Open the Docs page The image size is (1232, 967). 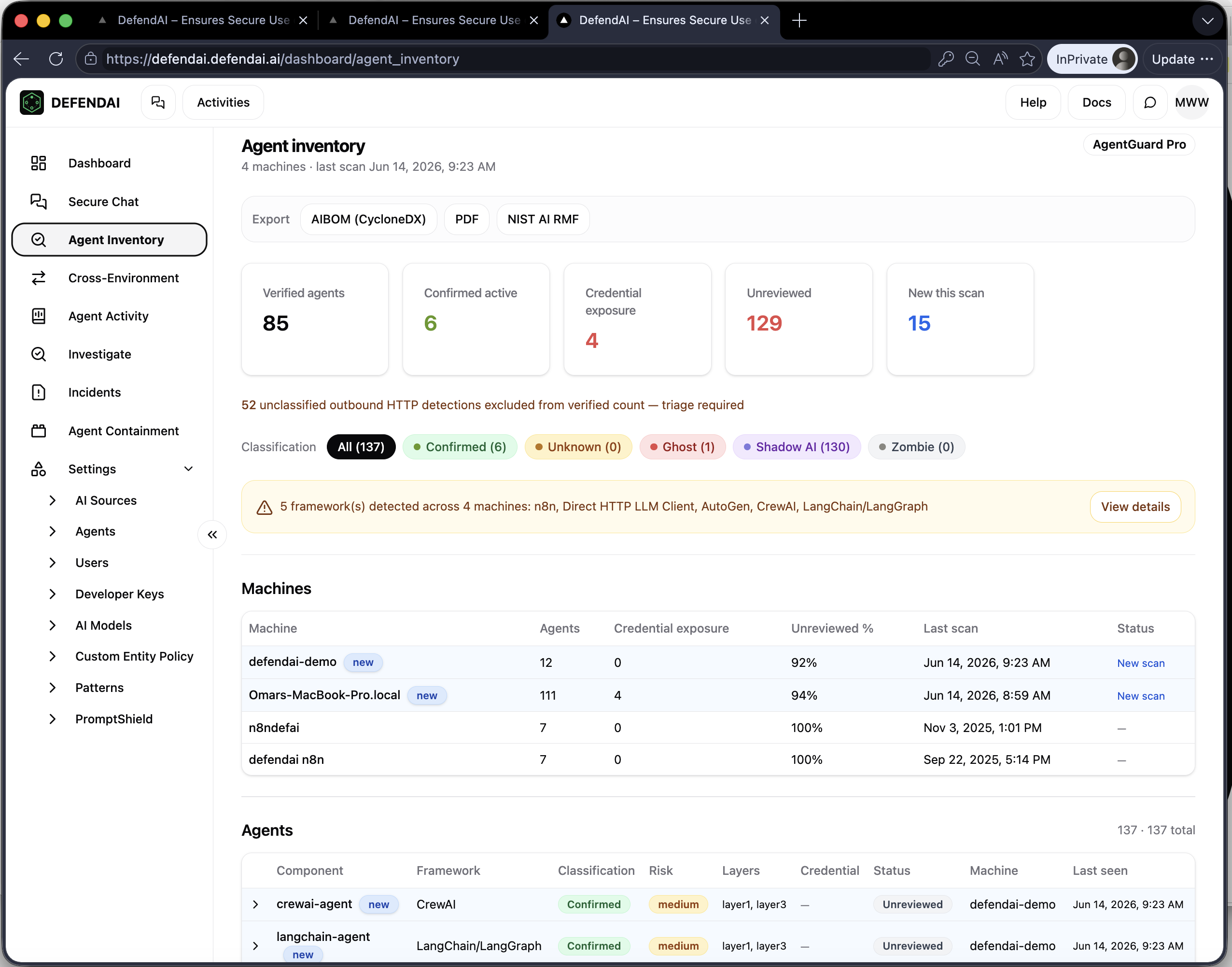click(x=1097, y=102)
